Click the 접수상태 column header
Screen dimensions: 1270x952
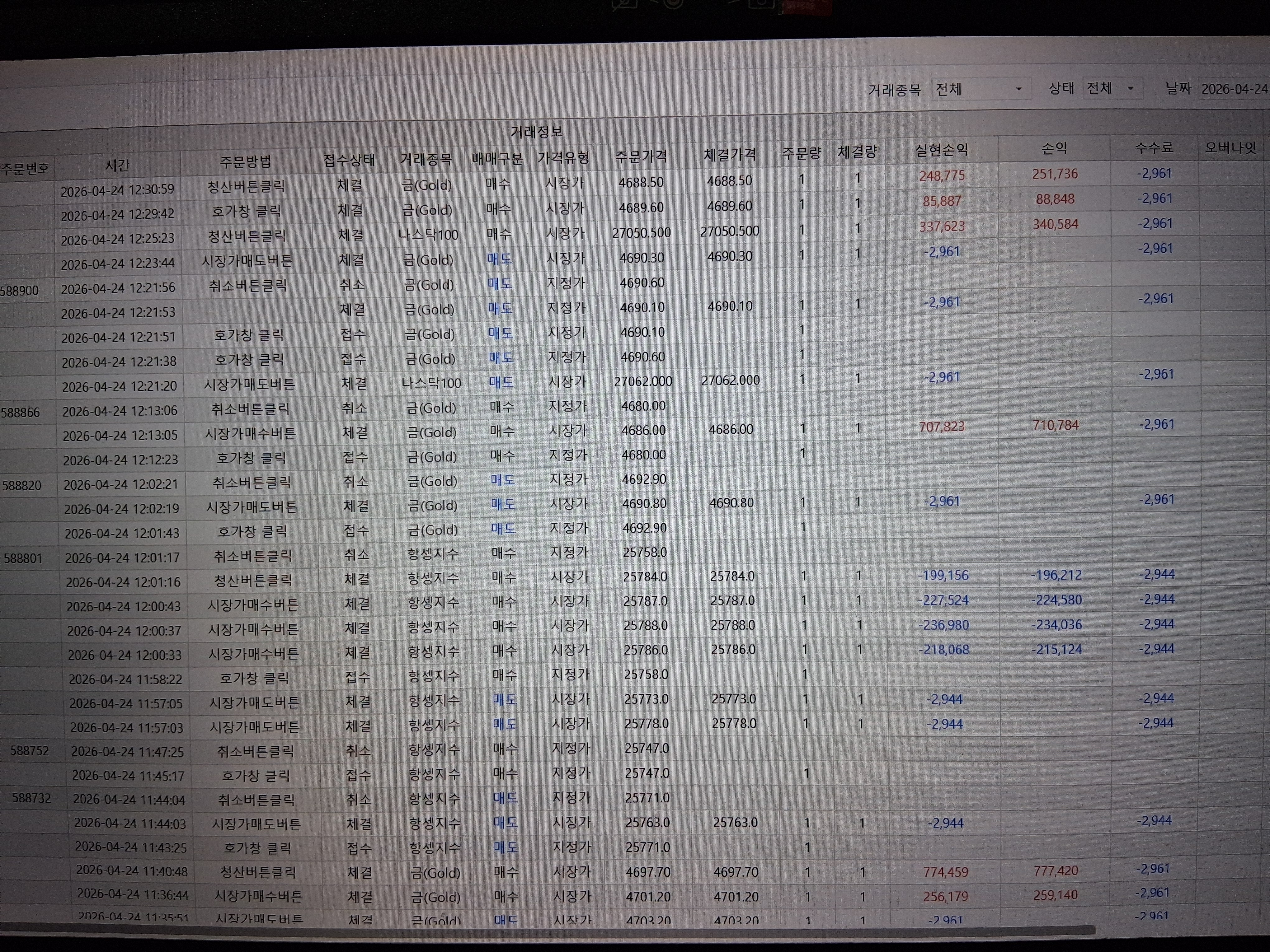point(349,160)
